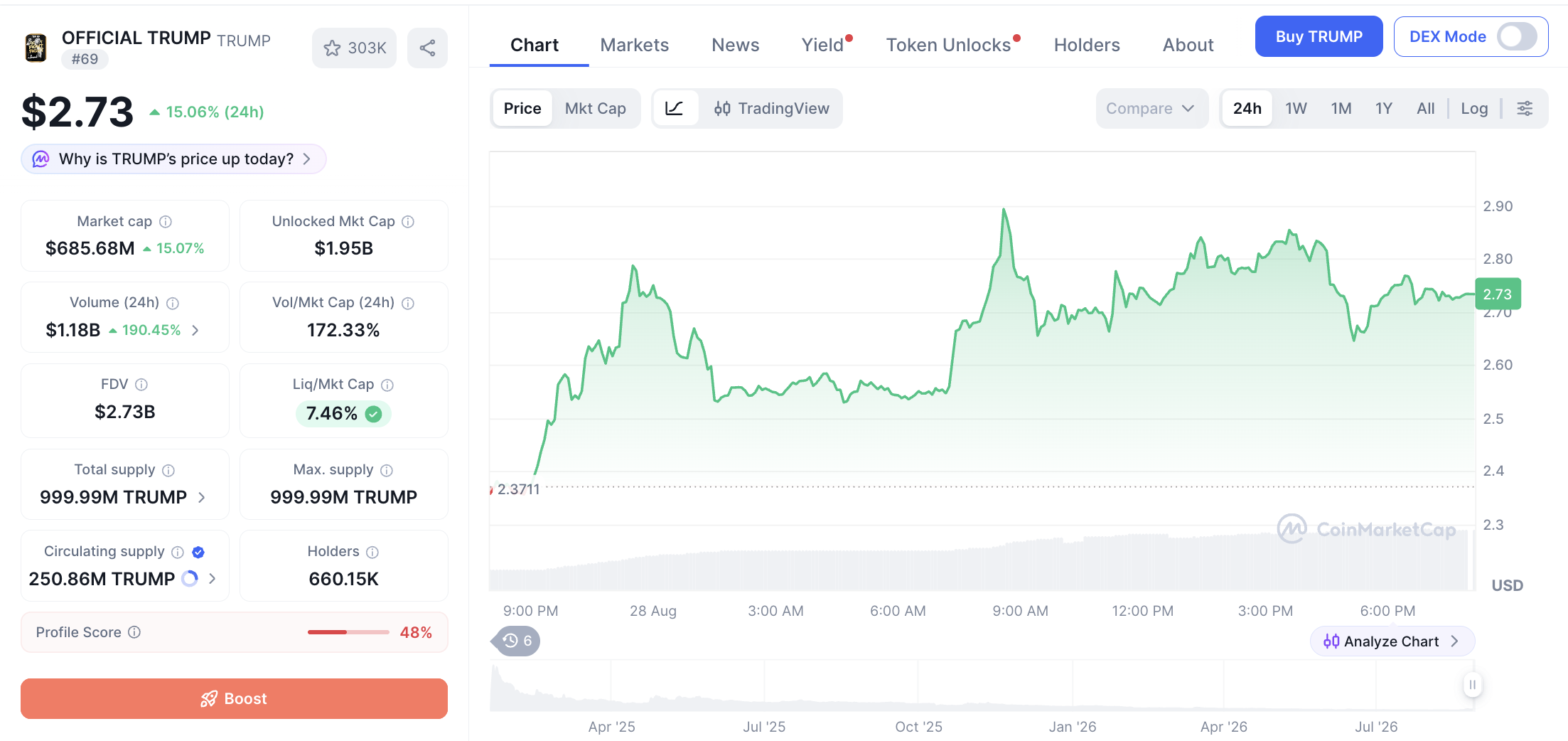
Task: Select Price chart mode
Action: [522, 108]
